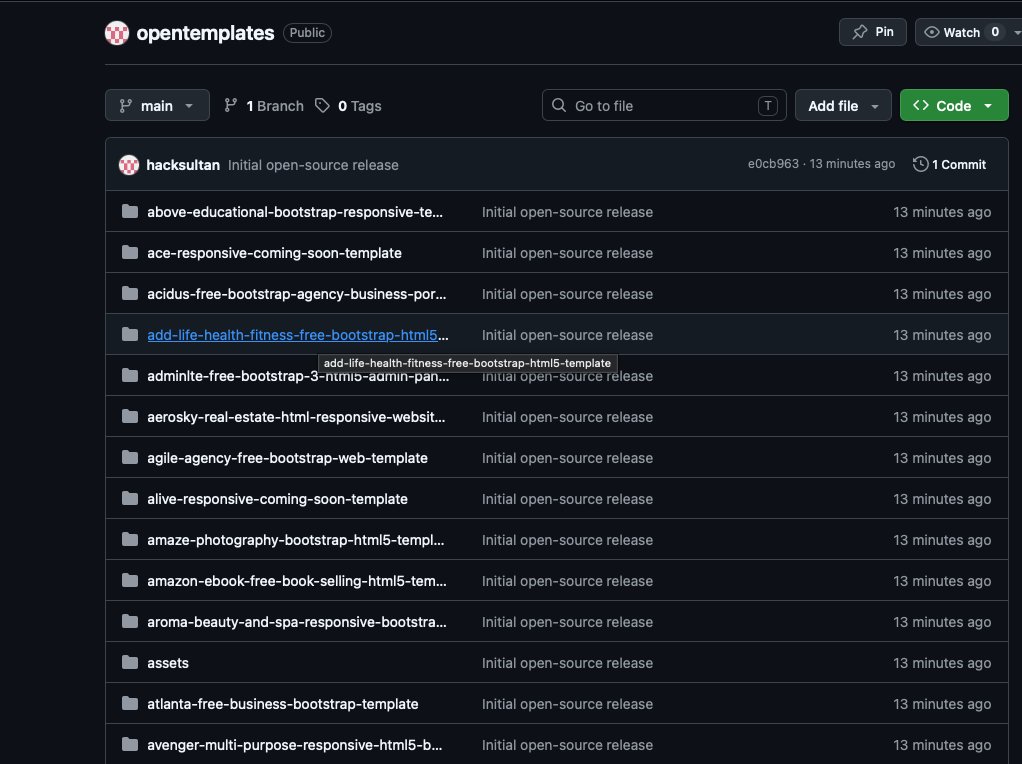Screen dimensions: 1022x764
Task: Click 13 minutes ago in alive-responsive row
Action: click(x=942, y=499)
